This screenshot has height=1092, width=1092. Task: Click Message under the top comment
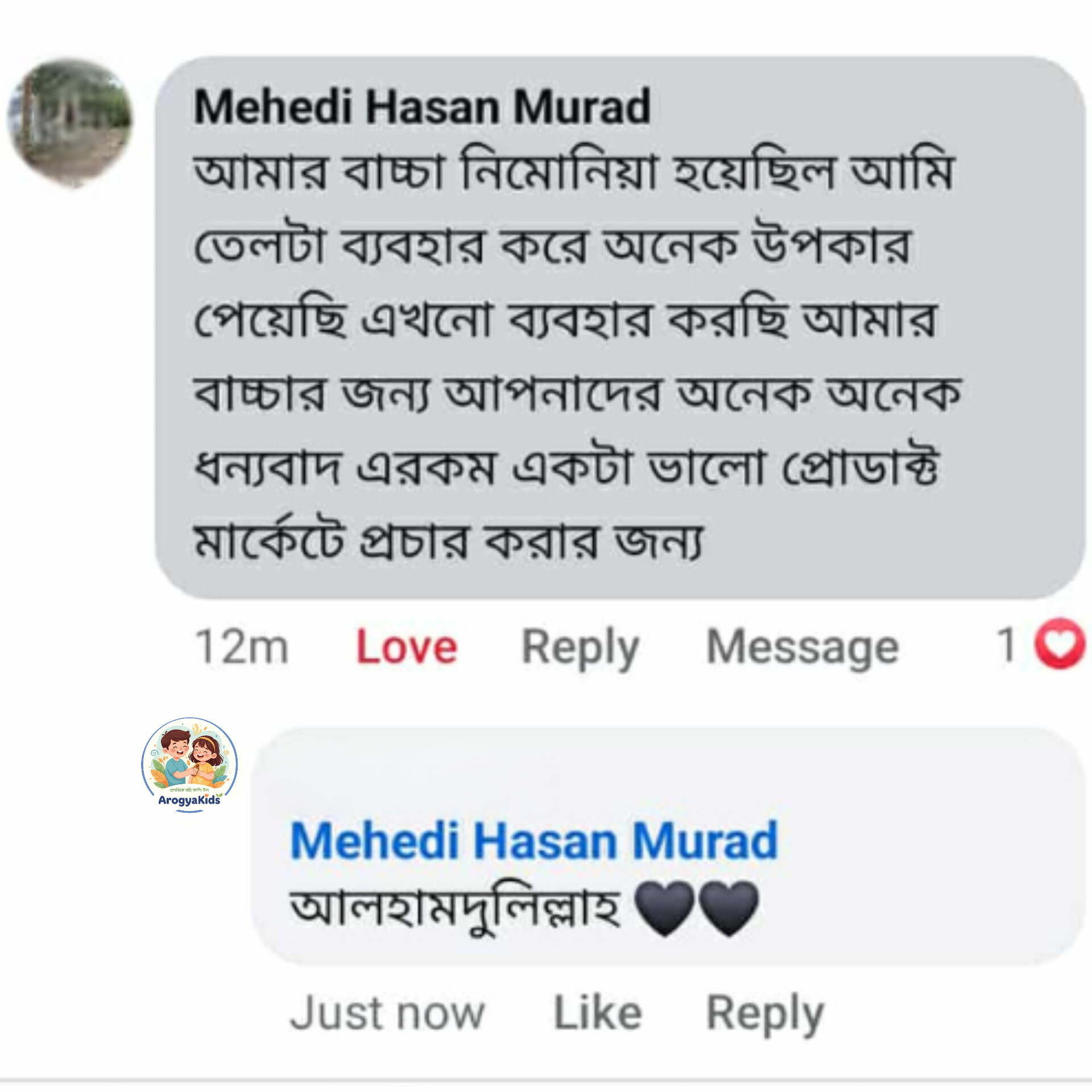pos(803,648)
